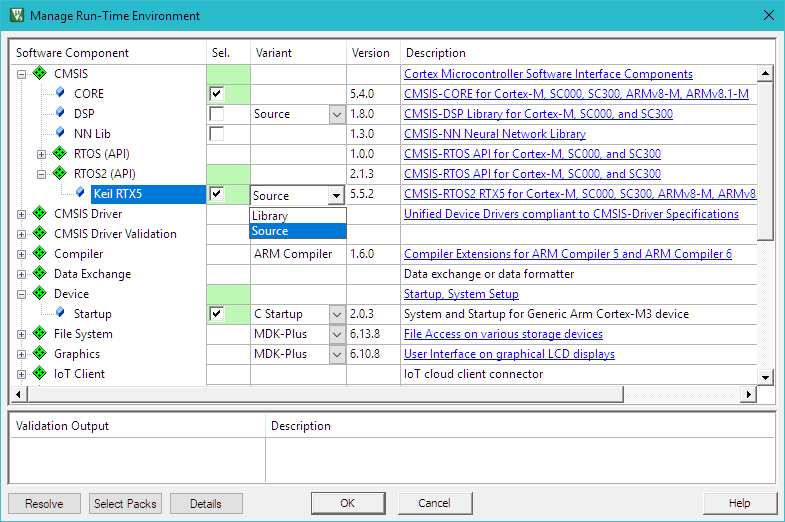Screen dimensions: 785x522
Task: Expand the Data Exchange node
Action: click(21, 274)
